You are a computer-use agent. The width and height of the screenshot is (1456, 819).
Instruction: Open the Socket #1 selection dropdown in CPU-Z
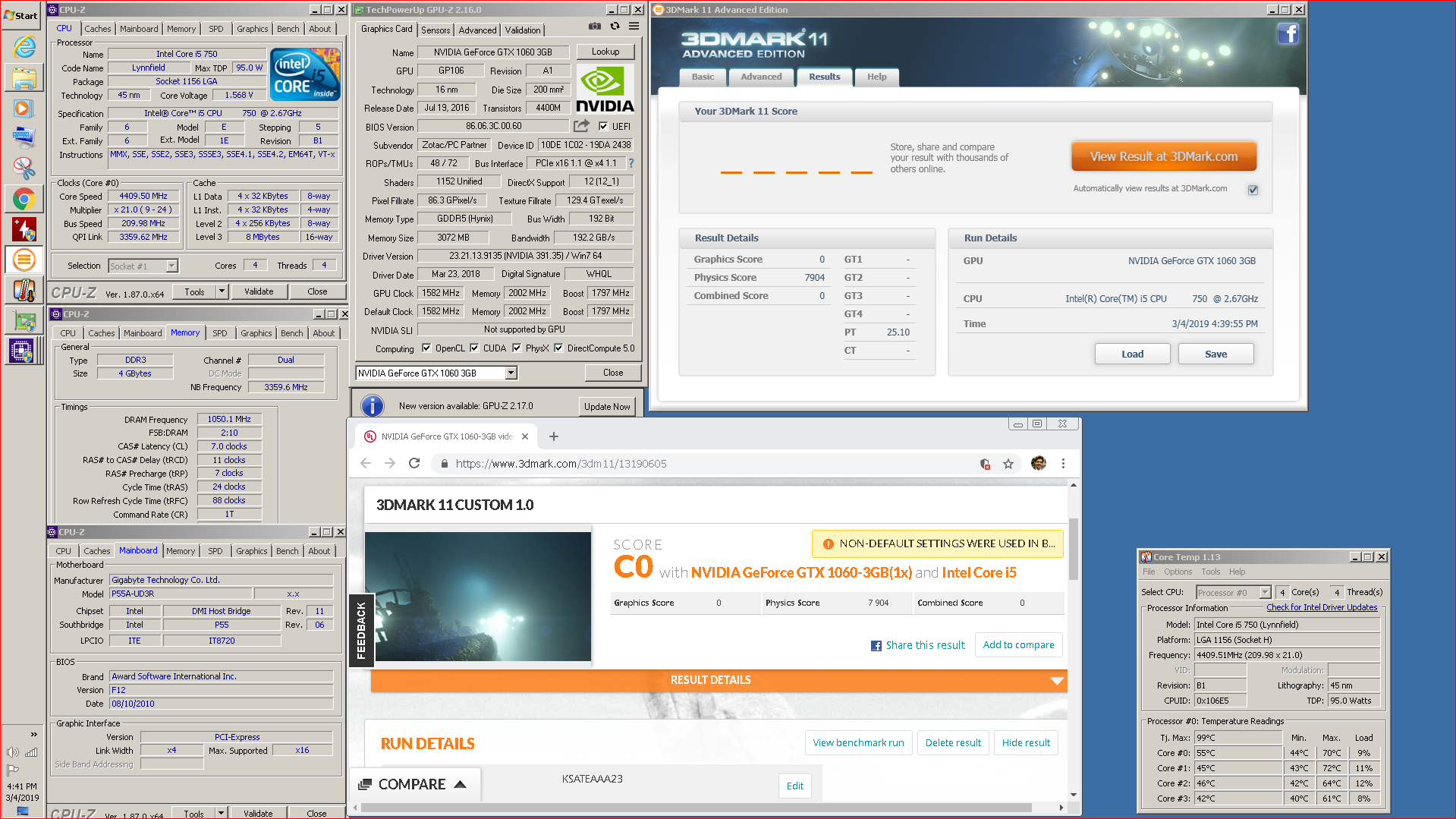point(172,266)
